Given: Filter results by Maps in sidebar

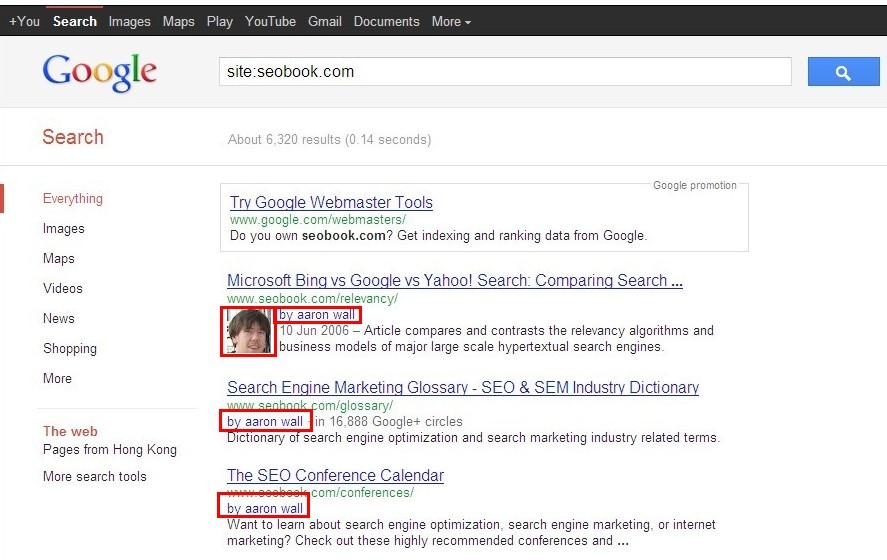Looking at the screenshot, I should click(x=59, y=259).
